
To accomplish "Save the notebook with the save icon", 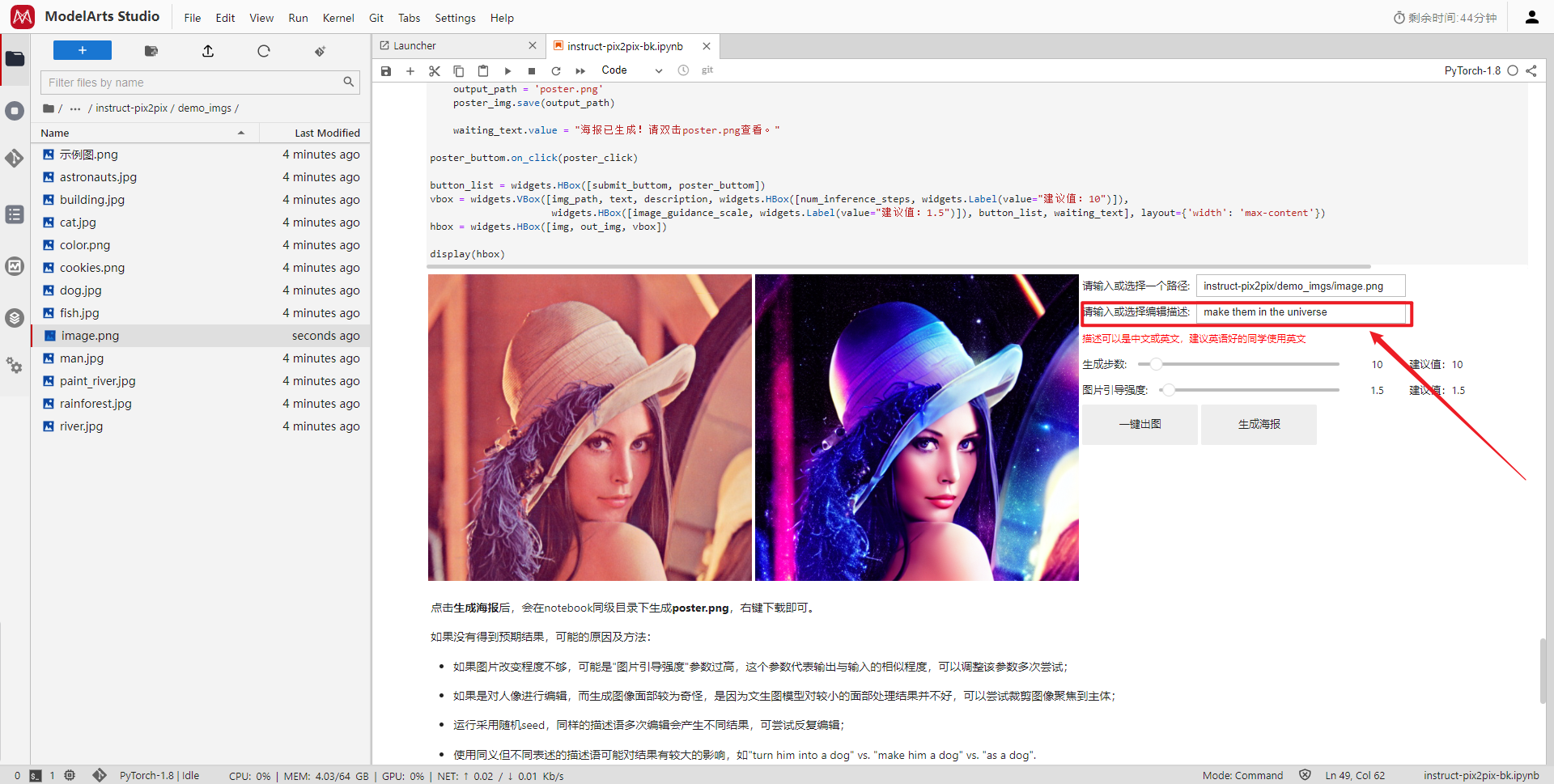I will [x=386, y=71].
